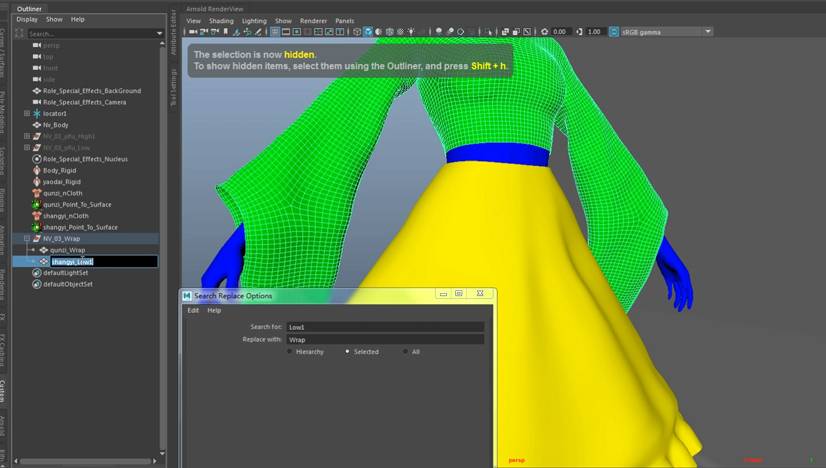Click the wireframe cube icon in viewport toolbar

tap(357, 32)
